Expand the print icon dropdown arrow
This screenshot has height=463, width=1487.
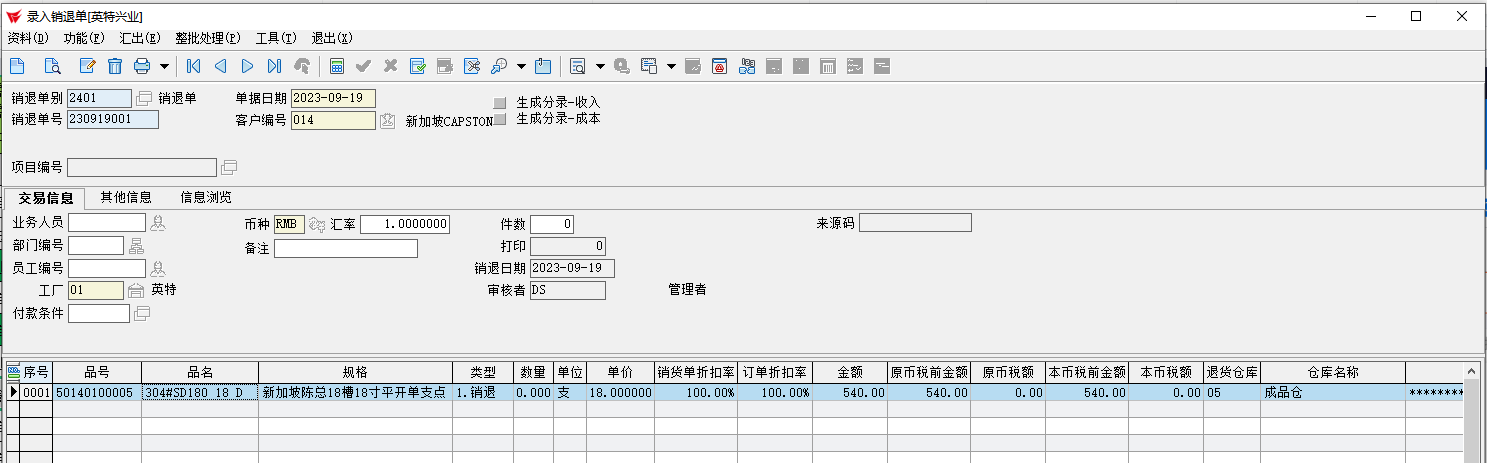(x=164, y=66)
